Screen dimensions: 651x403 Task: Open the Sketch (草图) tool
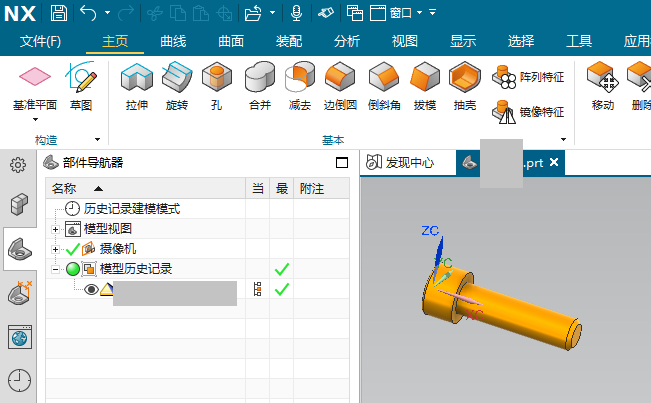click(81, 78)
